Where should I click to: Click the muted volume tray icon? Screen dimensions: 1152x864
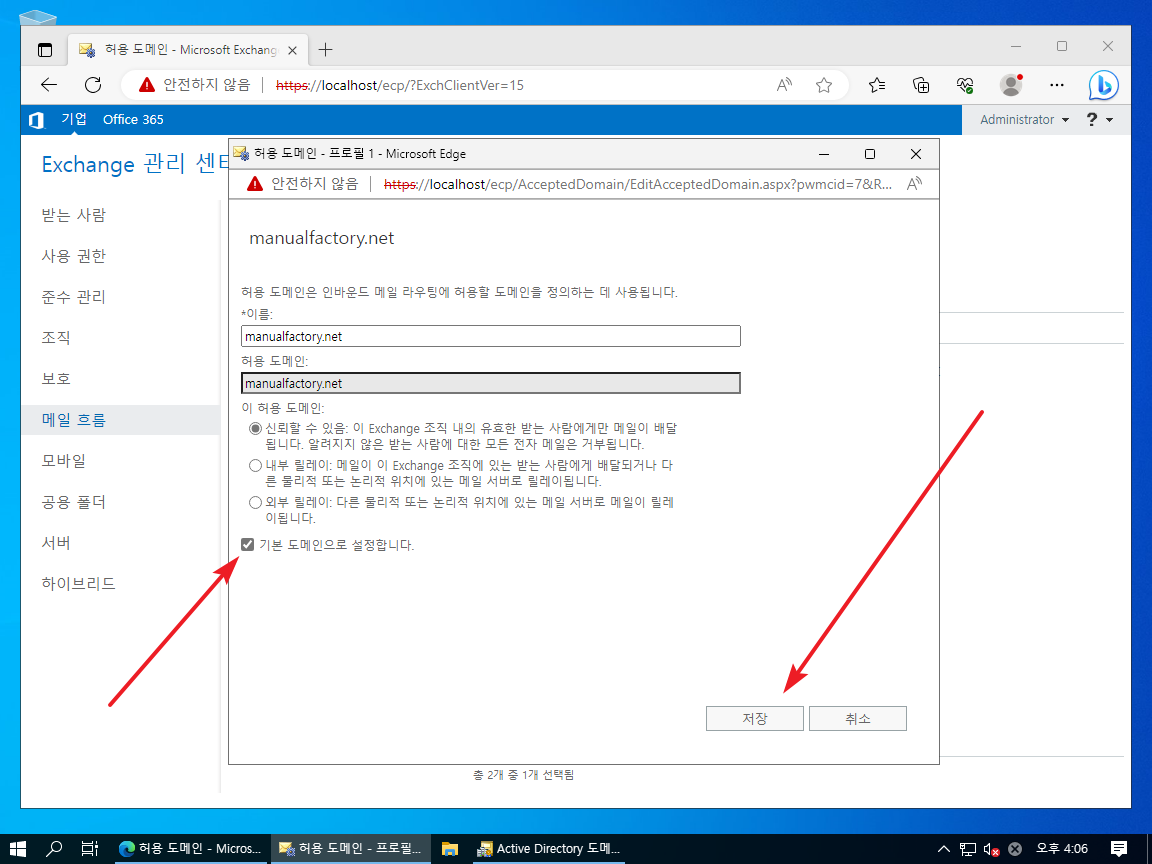[x=991, y=849]
